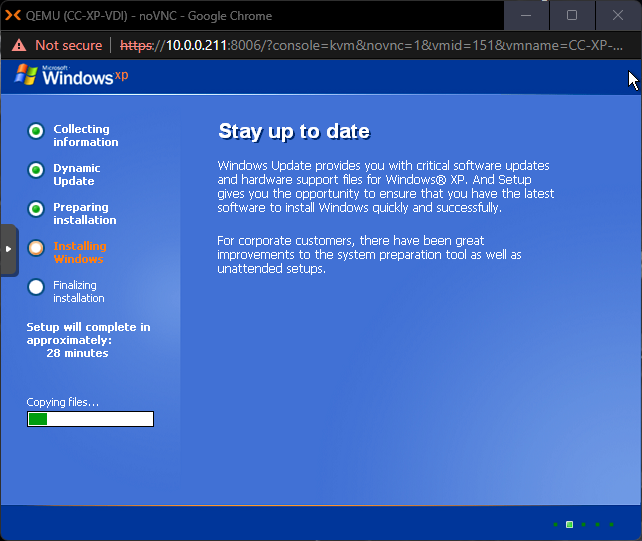This screenshot has width=642, height=541.
Task: Maximize the noVNC Chrome window
Action: point(572,16)
